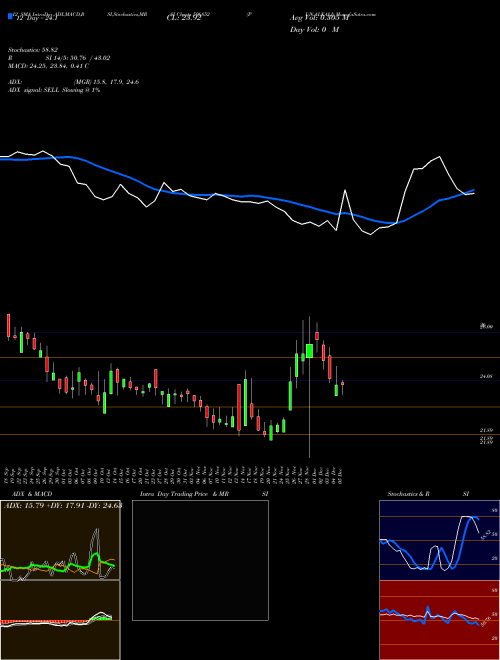Screen dimensions: 500x660
Task: Open the ADX indicator chart panel
Action: tap(60, 540)
